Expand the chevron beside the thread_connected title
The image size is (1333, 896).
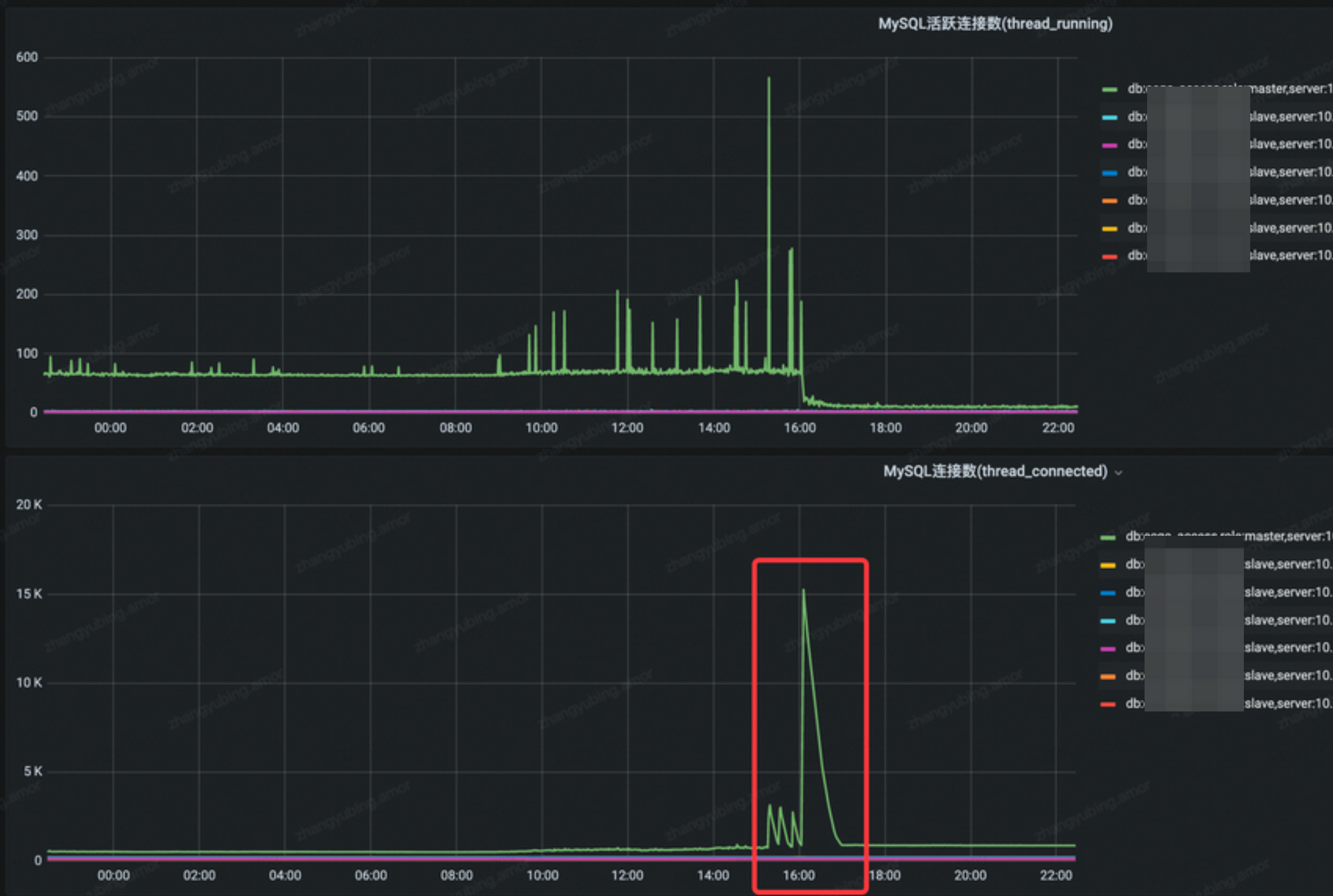tap(1118, 473)
